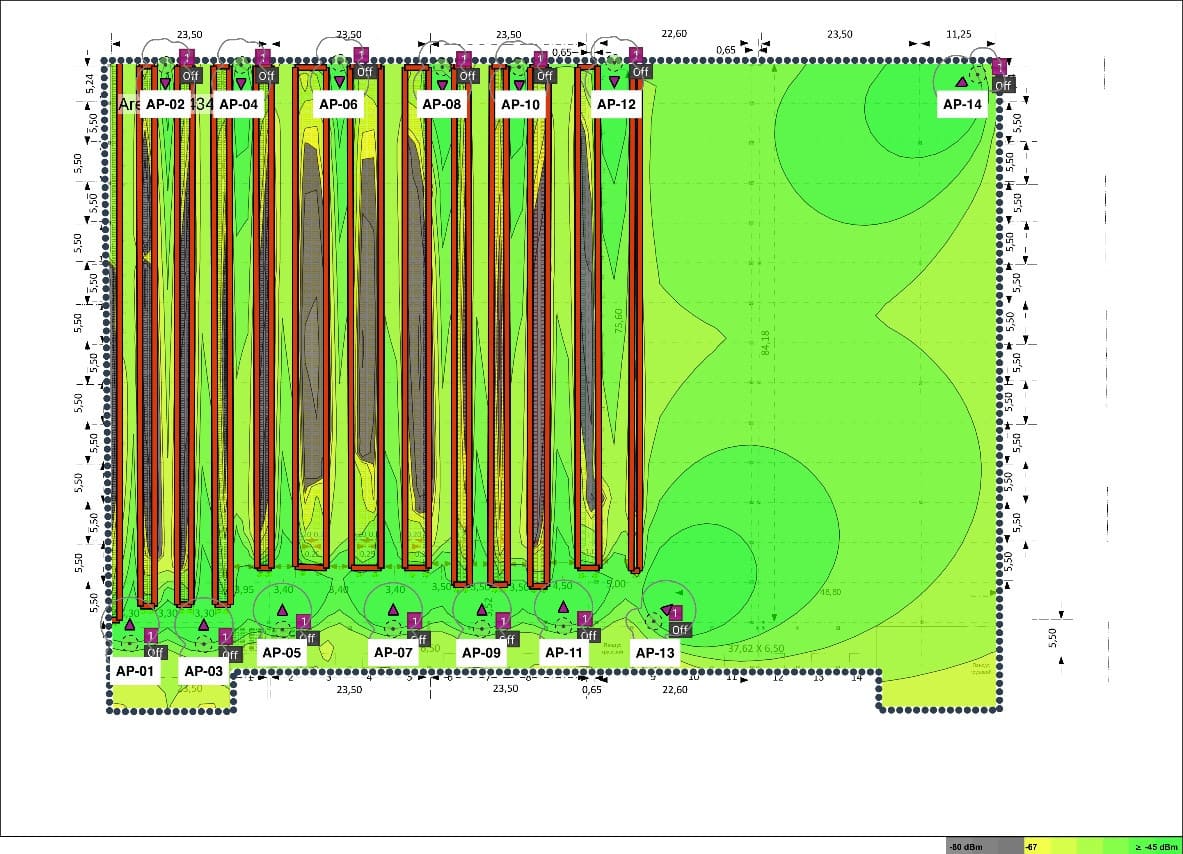This screenshot has width=1183, height=854.
Task: Click the 75,60 vertical dimension text
Action: 619,321
